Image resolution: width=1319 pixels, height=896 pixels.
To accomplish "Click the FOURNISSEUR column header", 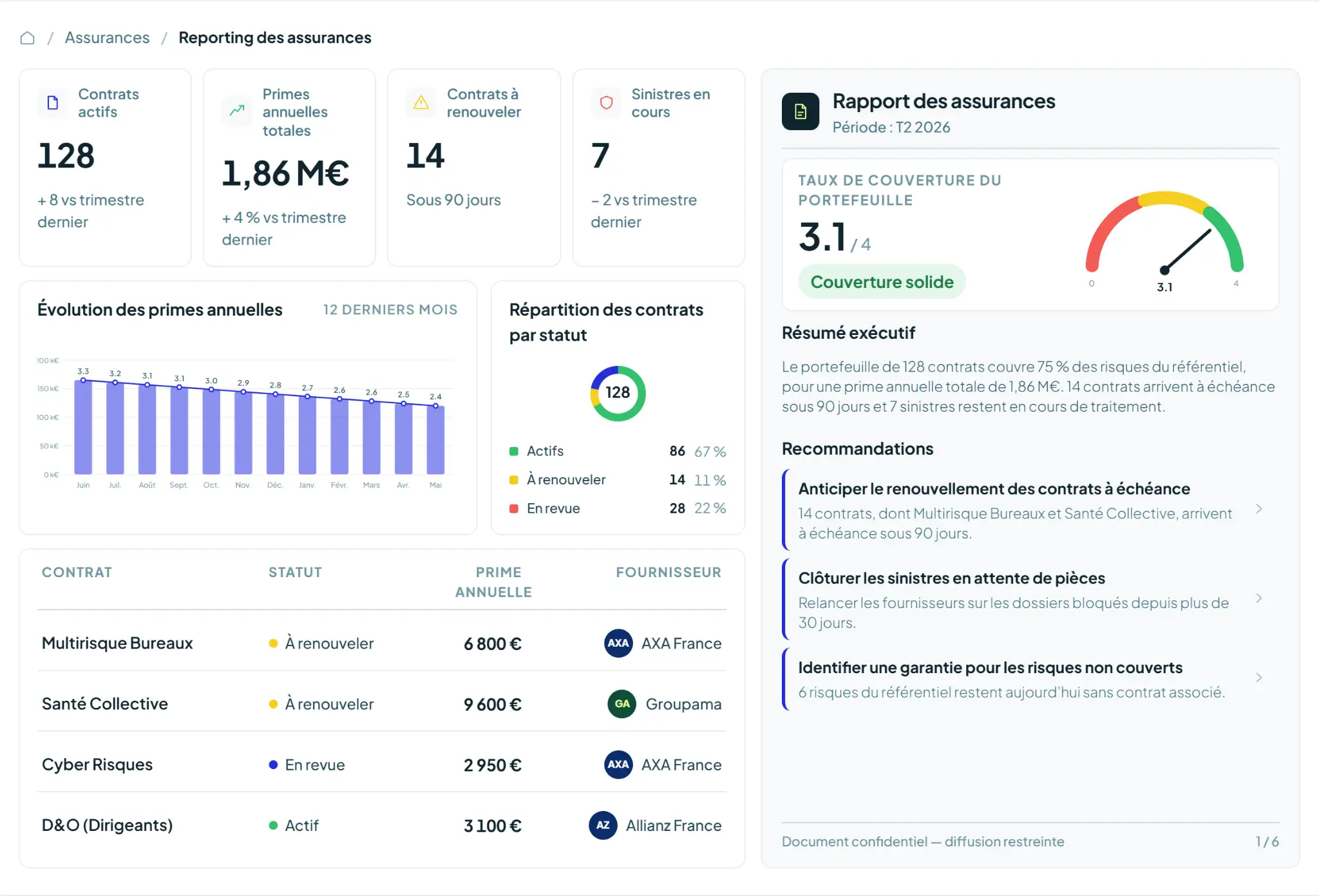I will tap(669, 572).
